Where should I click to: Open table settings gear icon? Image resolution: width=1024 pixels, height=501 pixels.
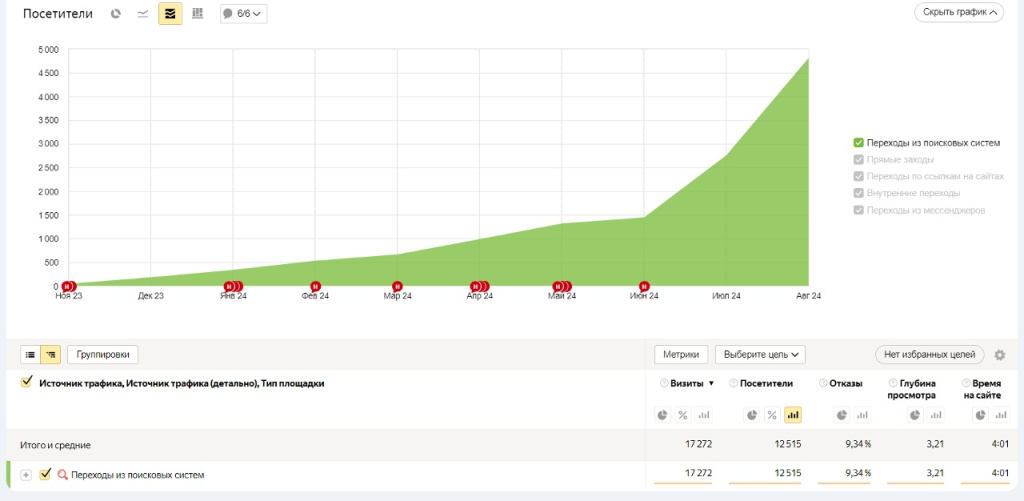click(x=999, y=355)
